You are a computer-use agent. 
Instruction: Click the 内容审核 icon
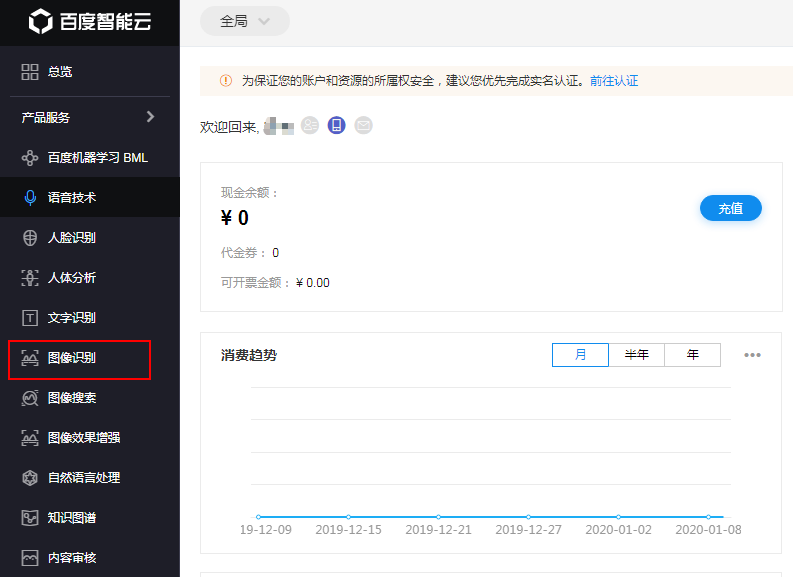pos(30,558)
